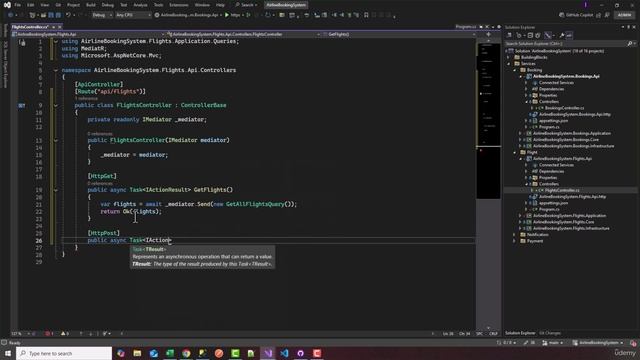The width and height of the screenshot is (640, 360).
Task: Click the Visual Studio logo icon
Action: [7, 5]
